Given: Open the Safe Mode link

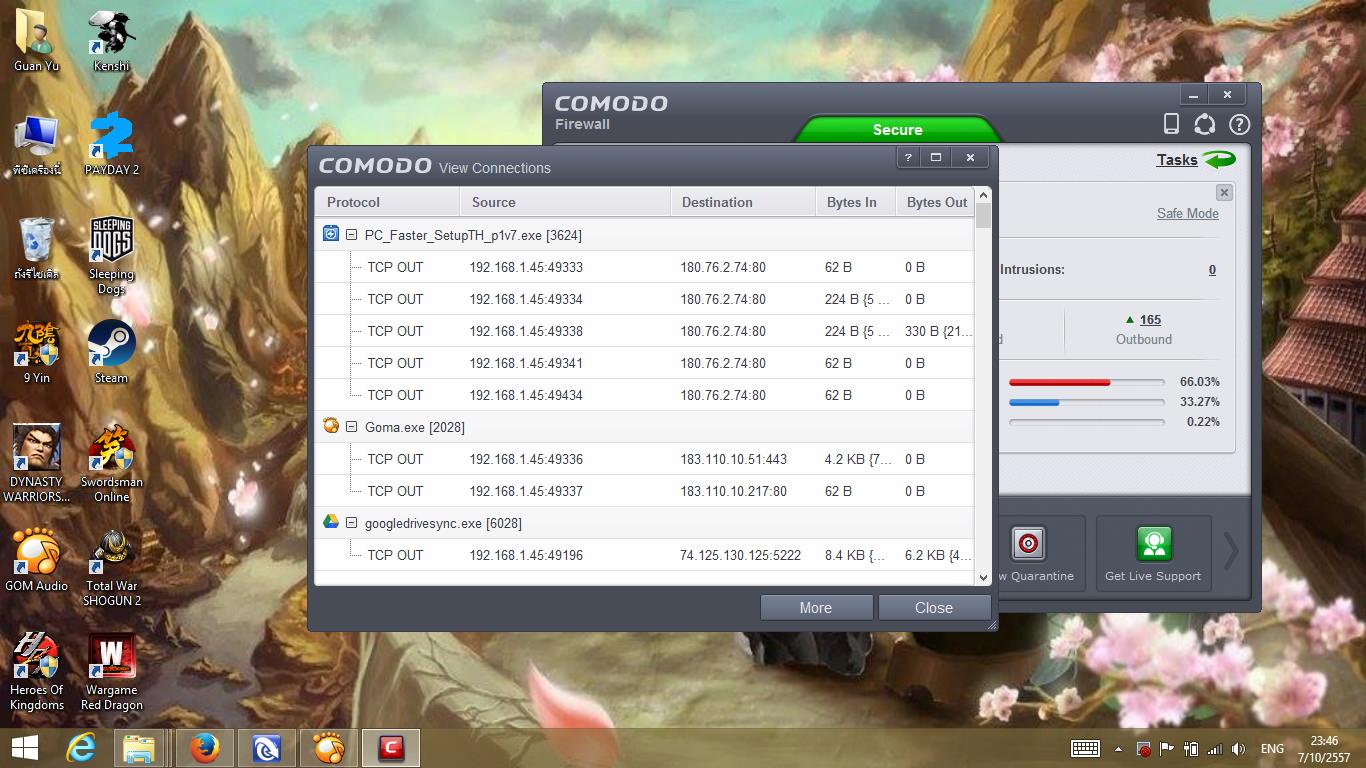Looking at the screenshot, I should click(1187, 213).
